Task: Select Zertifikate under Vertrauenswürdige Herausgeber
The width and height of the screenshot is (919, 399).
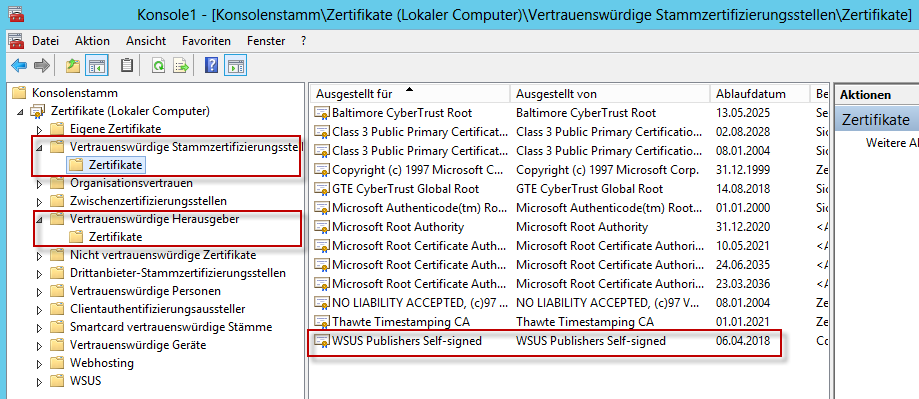Action: pos(115,237)
